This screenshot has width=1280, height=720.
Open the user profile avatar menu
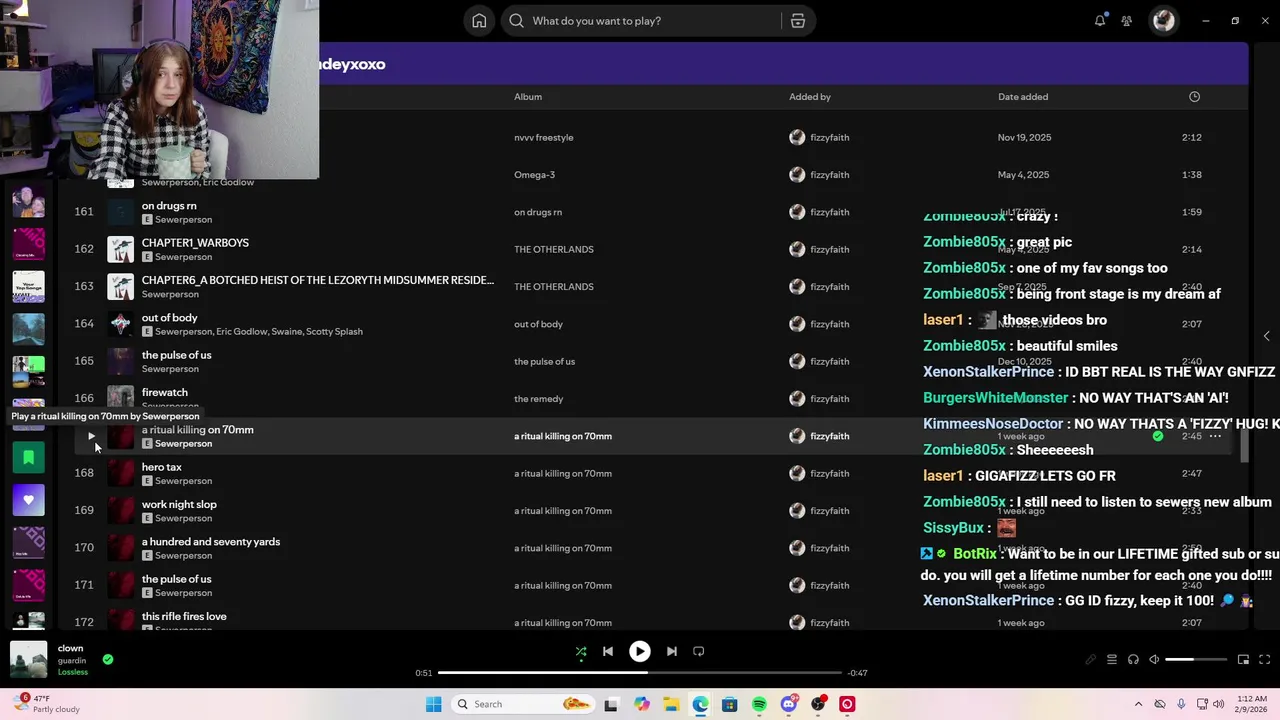[x=1164, y=21]
